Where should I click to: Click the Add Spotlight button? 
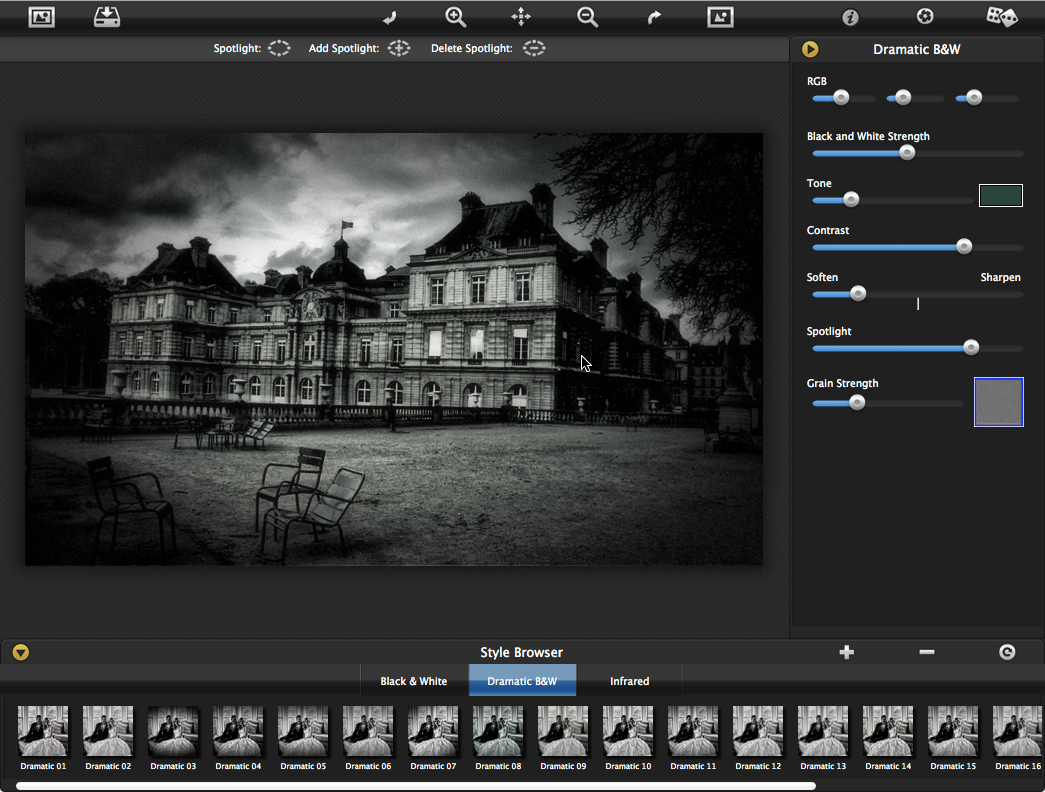399,48
